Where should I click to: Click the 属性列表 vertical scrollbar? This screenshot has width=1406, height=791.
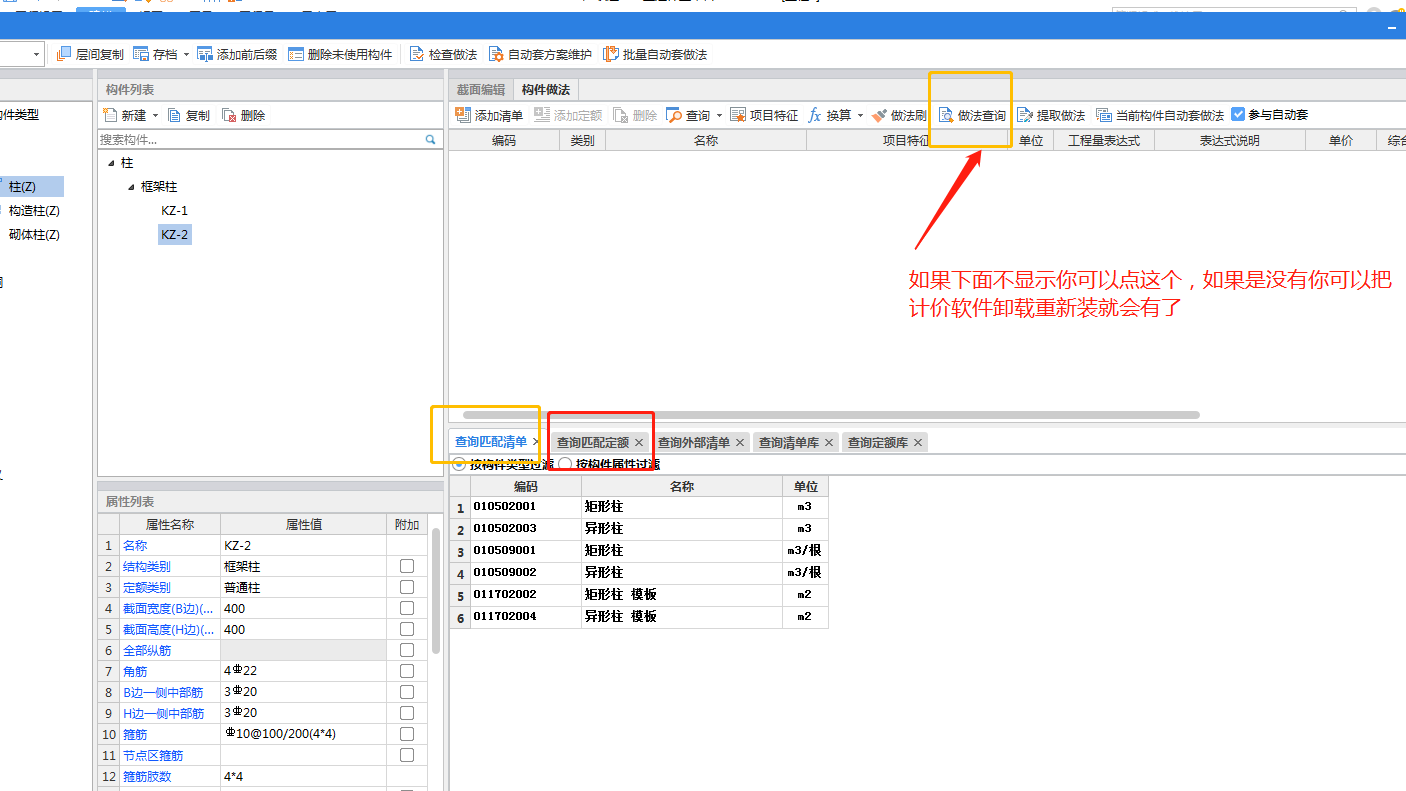click(436, 590)
